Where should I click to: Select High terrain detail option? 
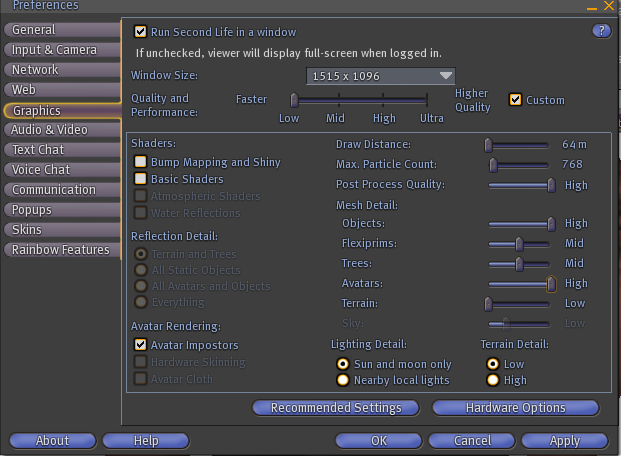pyautogui.click(x=492, y=380)
